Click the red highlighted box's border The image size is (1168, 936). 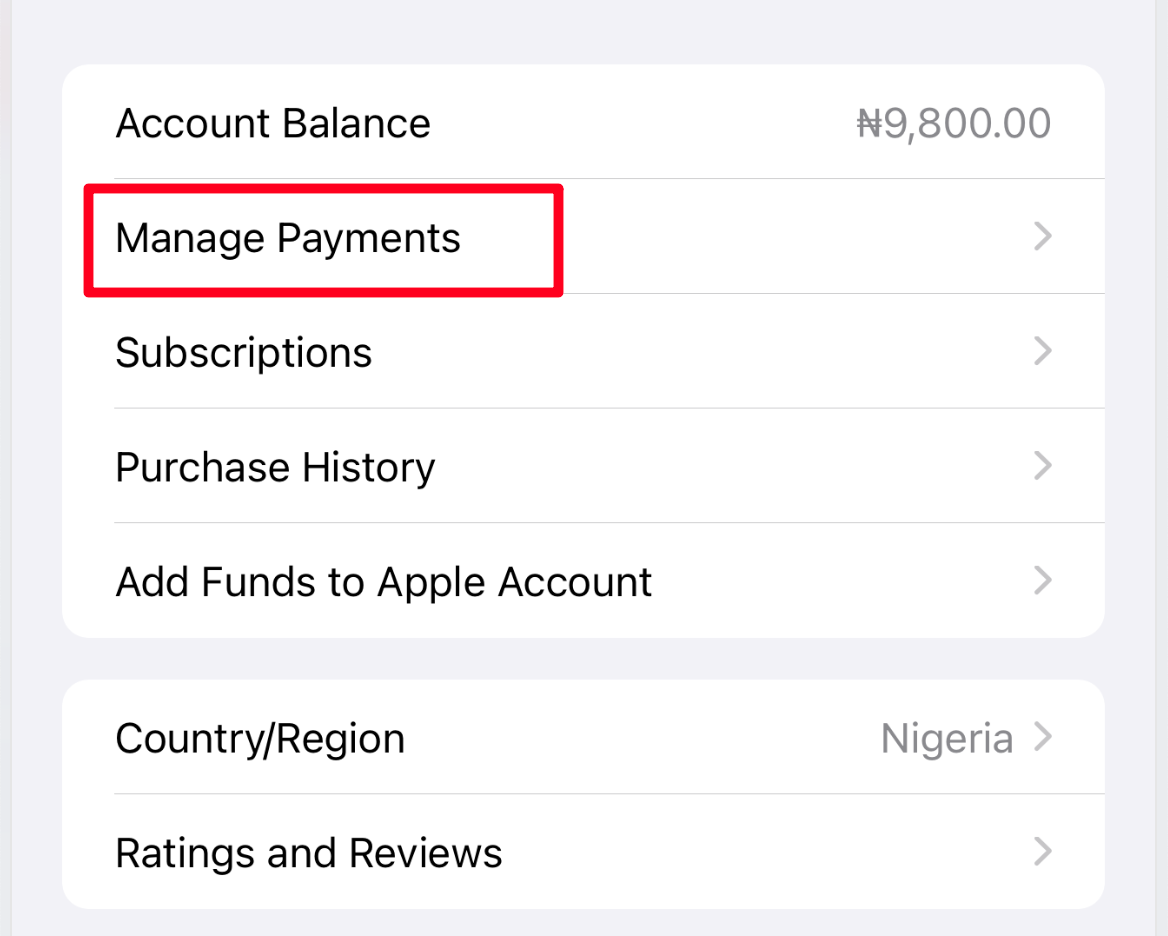323,188
